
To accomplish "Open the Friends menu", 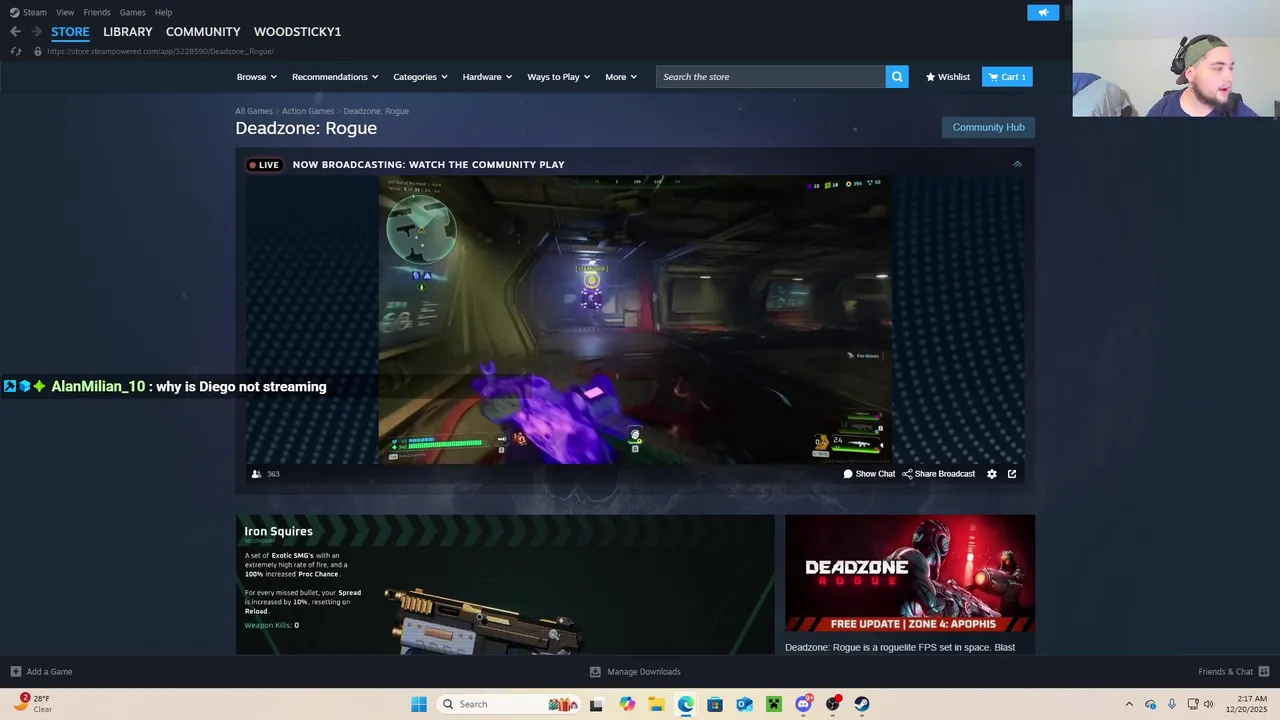I will click(x=97, y=12).
